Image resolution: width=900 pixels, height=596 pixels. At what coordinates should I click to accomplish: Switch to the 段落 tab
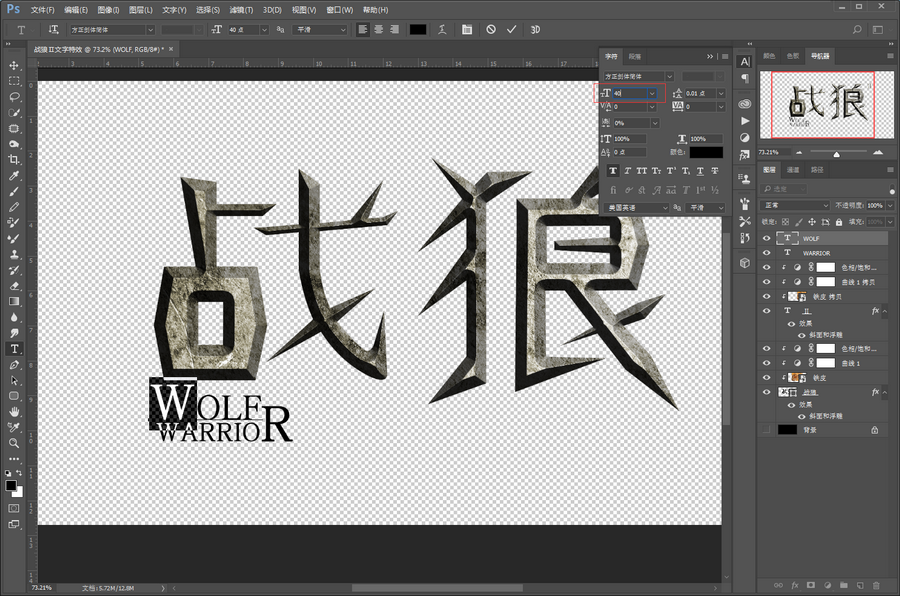coord(636,56)
